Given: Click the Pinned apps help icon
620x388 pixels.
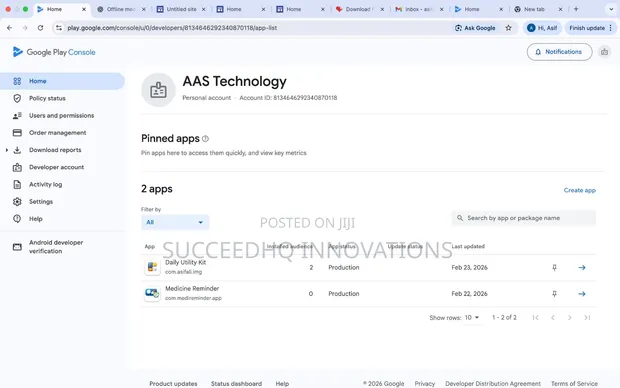Looking at the screenshot, I should tap(205, 139).
